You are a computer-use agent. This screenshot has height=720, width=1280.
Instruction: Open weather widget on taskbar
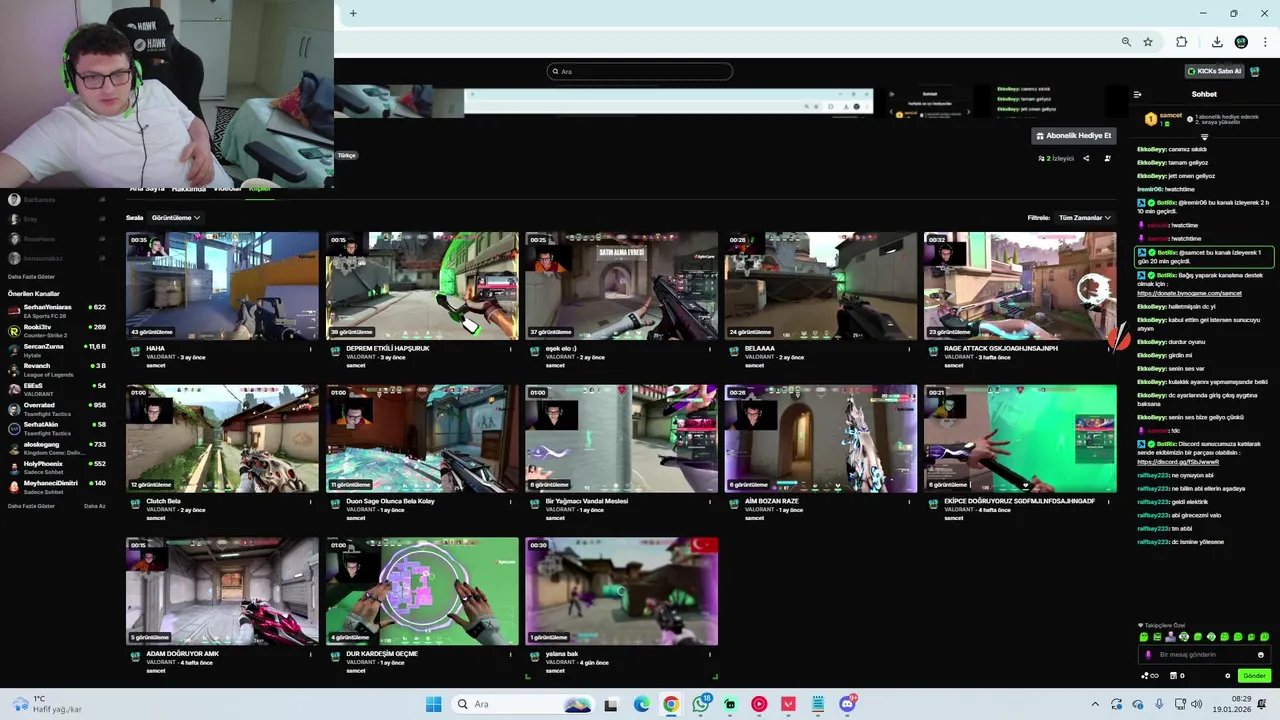pos(45,704)
